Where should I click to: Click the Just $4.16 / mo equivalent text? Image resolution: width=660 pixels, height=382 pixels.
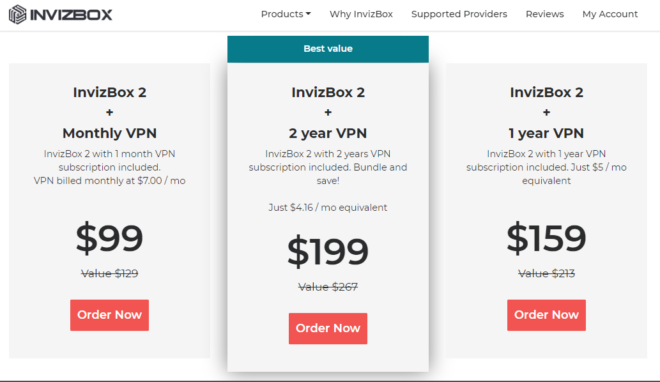pyautogui.click(x=328, y=207)
